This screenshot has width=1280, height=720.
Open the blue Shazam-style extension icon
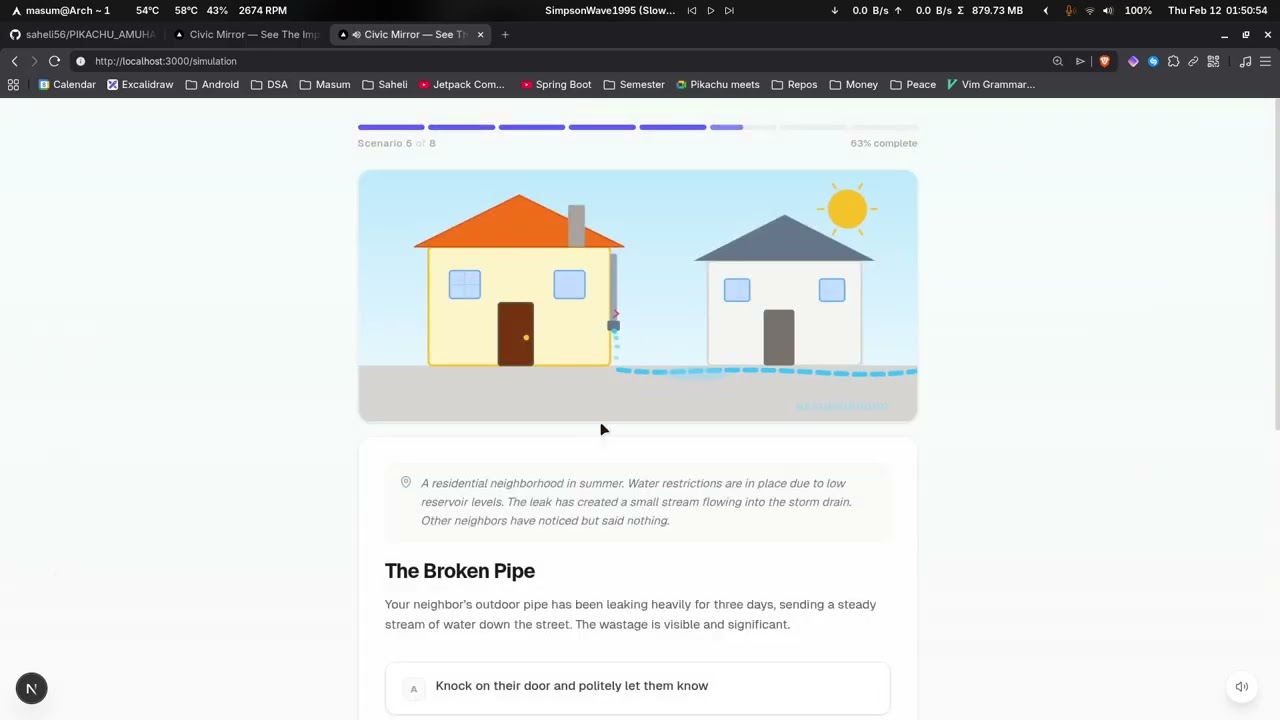[1153, 61]
